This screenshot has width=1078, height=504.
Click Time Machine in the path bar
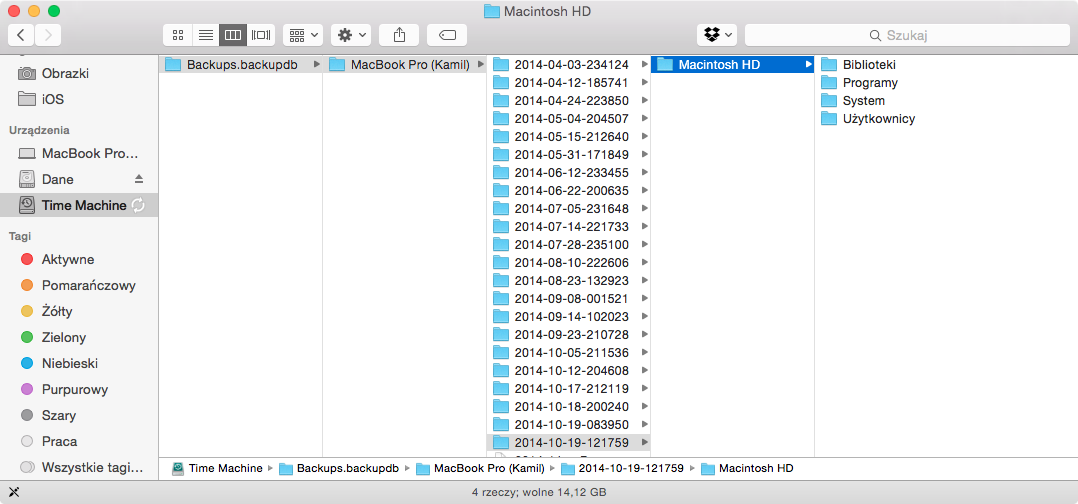tap(217, 468)
